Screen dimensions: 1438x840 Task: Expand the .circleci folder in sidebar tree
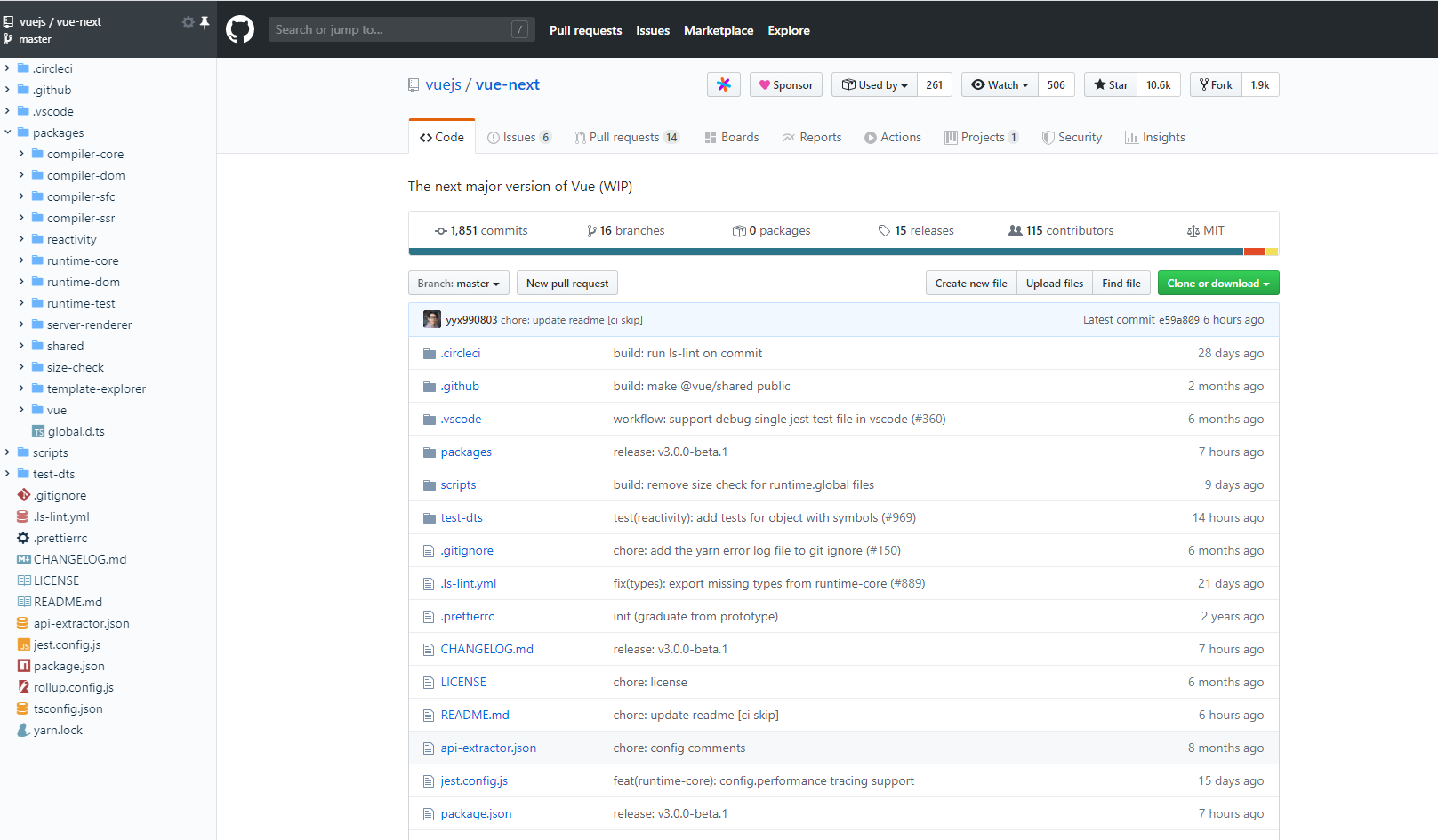(8, 68)
